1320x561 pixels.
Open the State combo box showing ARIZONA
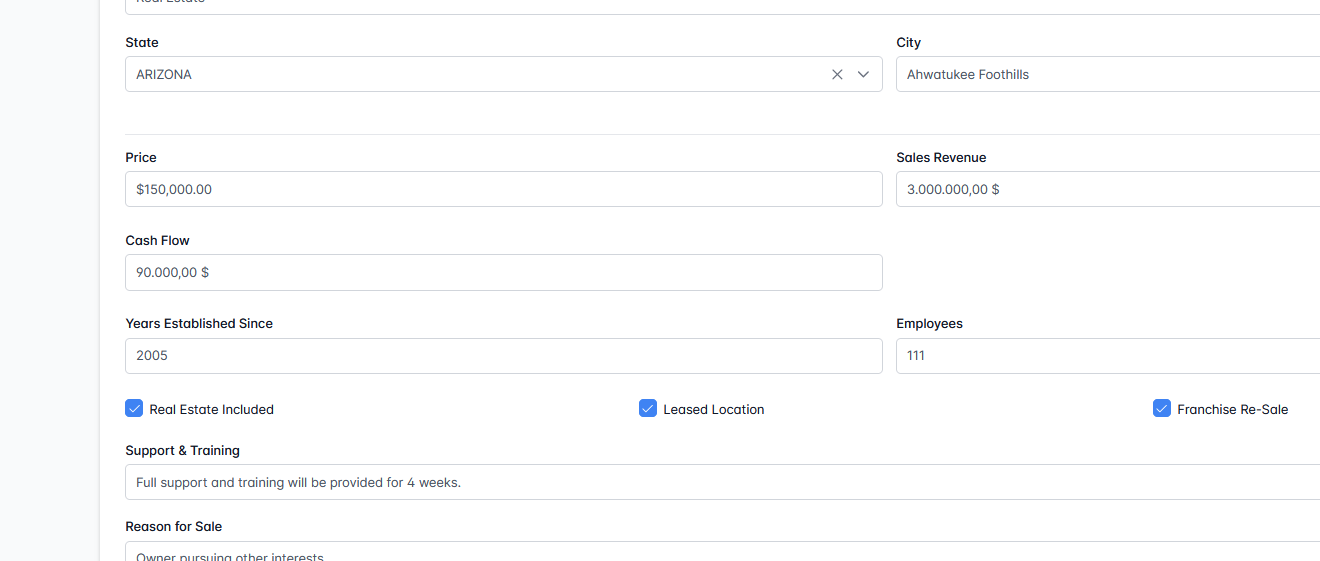pos(470,74)
